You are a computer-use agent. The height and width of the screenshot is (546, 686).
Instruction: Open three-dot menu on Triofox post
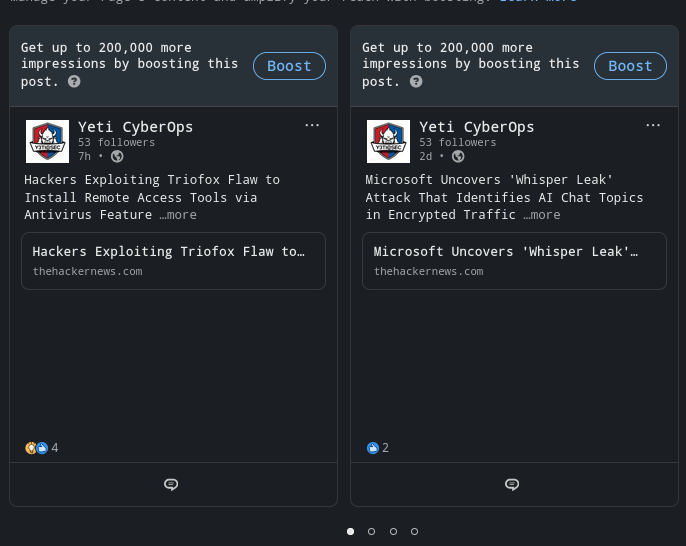pos(312,126)
